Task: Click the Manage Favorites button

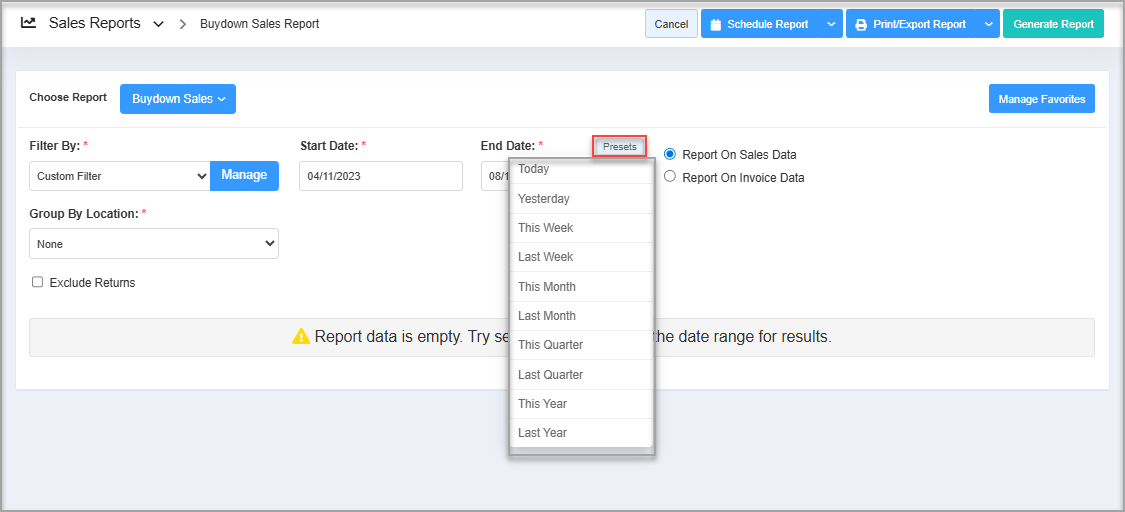Action: click(x=1041, y=99)
